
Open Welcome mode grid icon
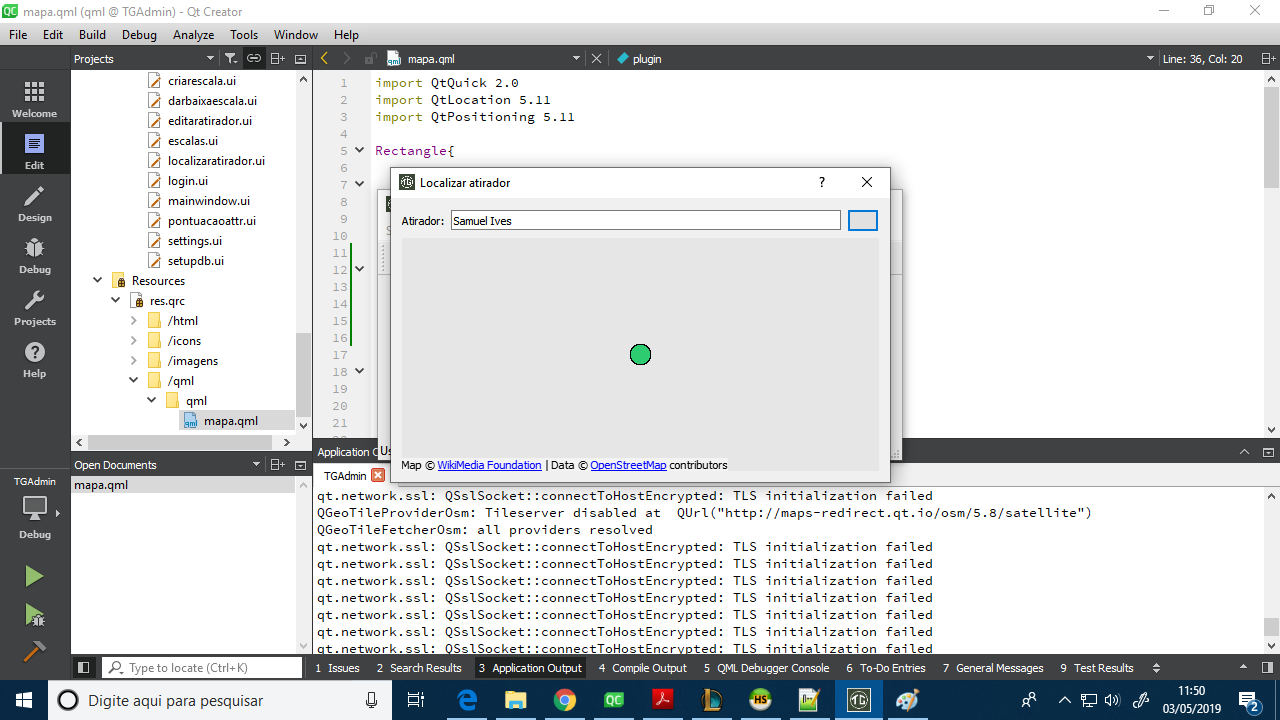point(34,99)
